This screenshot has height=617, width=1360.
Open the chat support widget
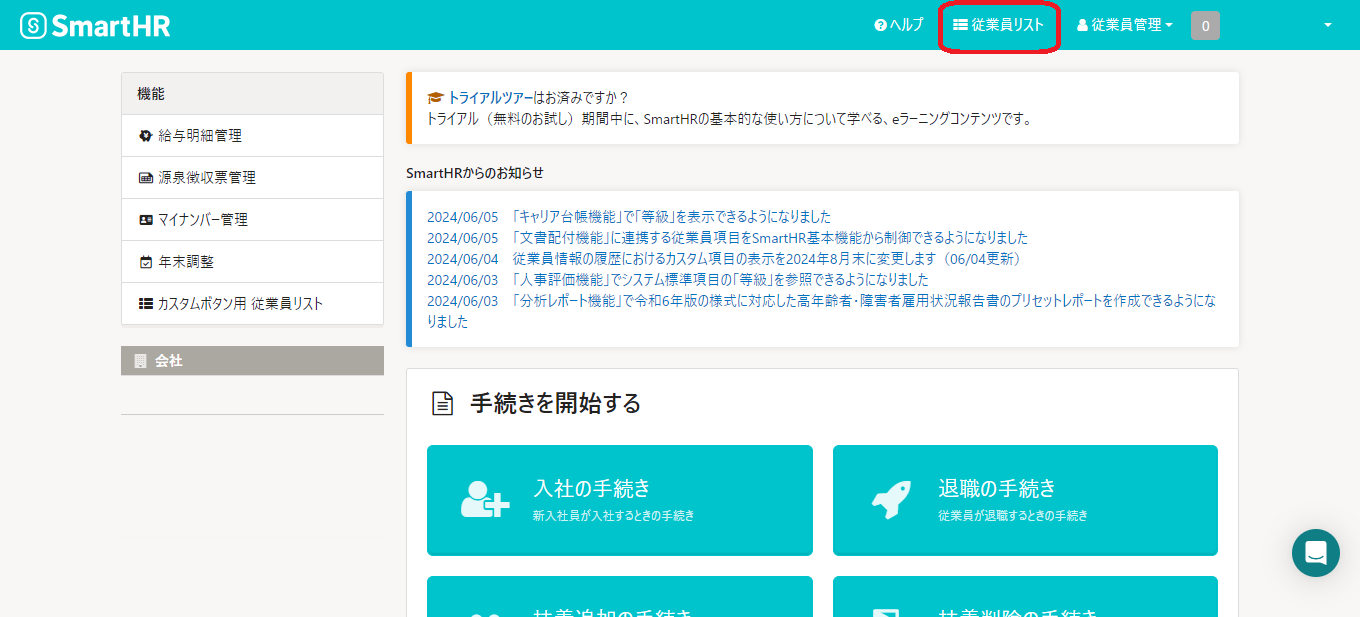(x=1316, y=553)
